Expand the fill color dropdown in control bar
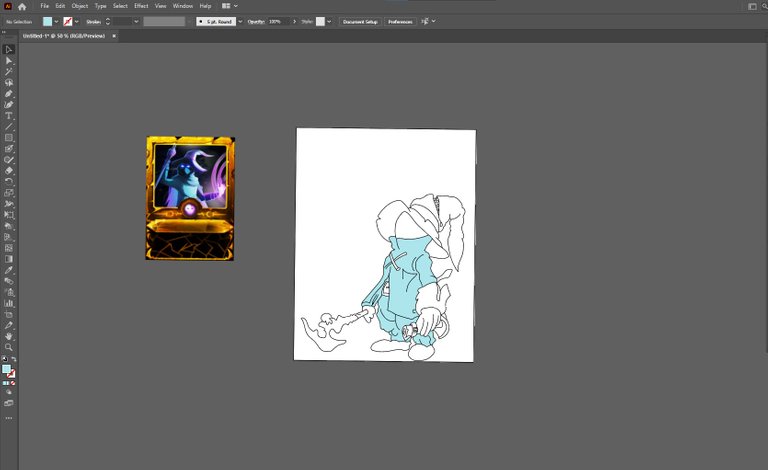The width and height of the screenshot is (768, 470). [x=56, y=22]
